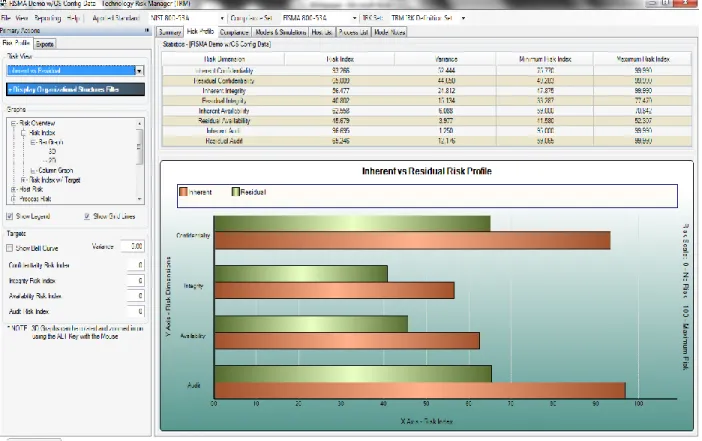Collapse the Risk Overview tree node

(13, 123)
